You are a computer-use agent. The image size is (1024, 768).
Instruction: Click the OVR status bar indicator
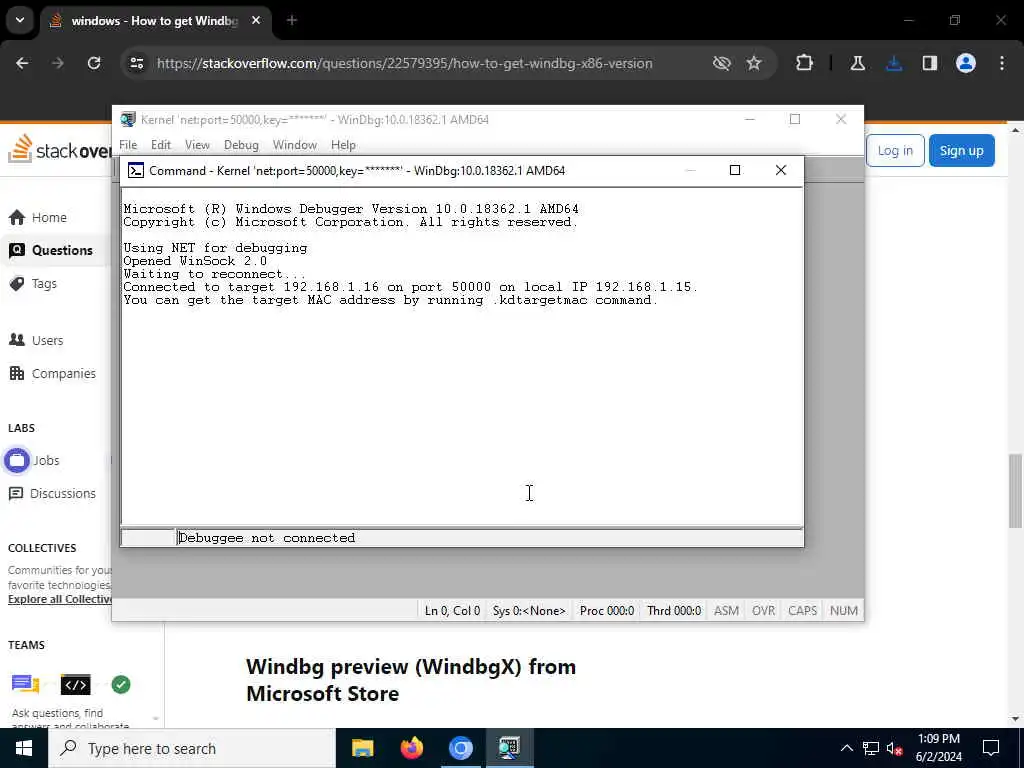[763, 611]
